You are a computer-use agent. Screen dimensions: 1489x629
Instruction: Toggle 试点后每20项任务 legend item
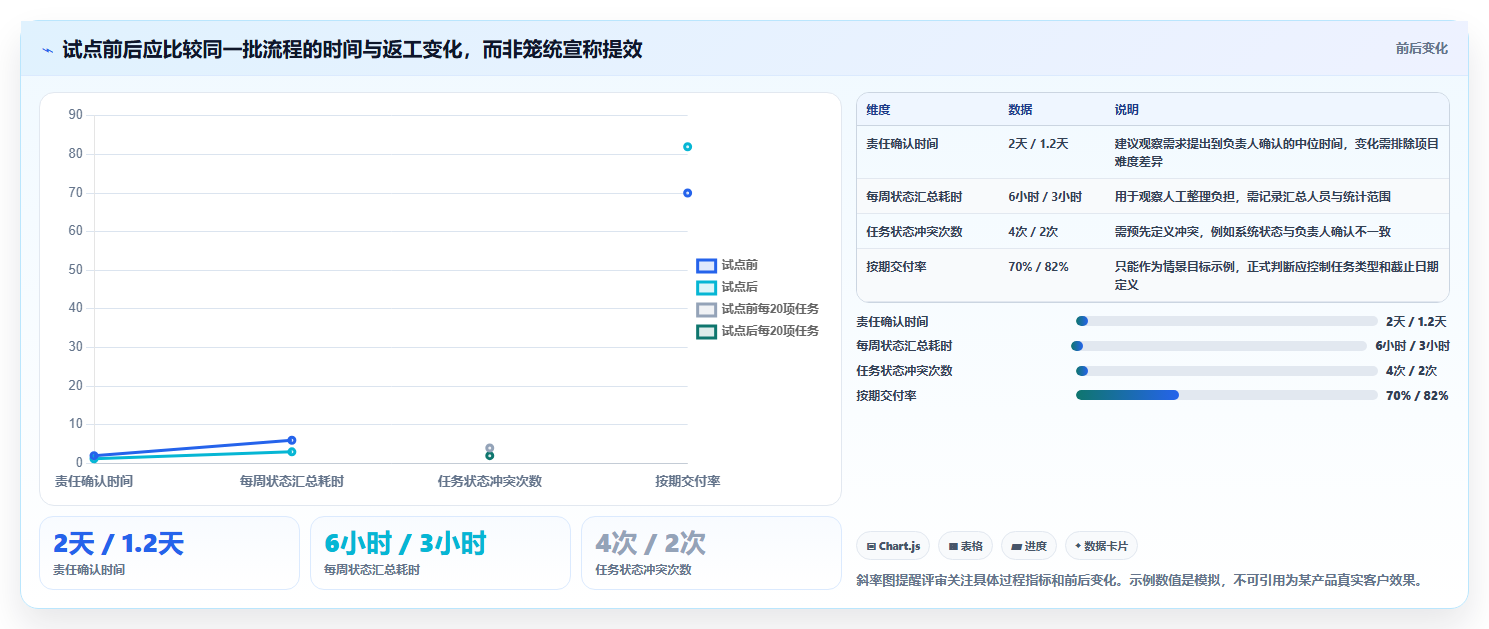[758, 331]
